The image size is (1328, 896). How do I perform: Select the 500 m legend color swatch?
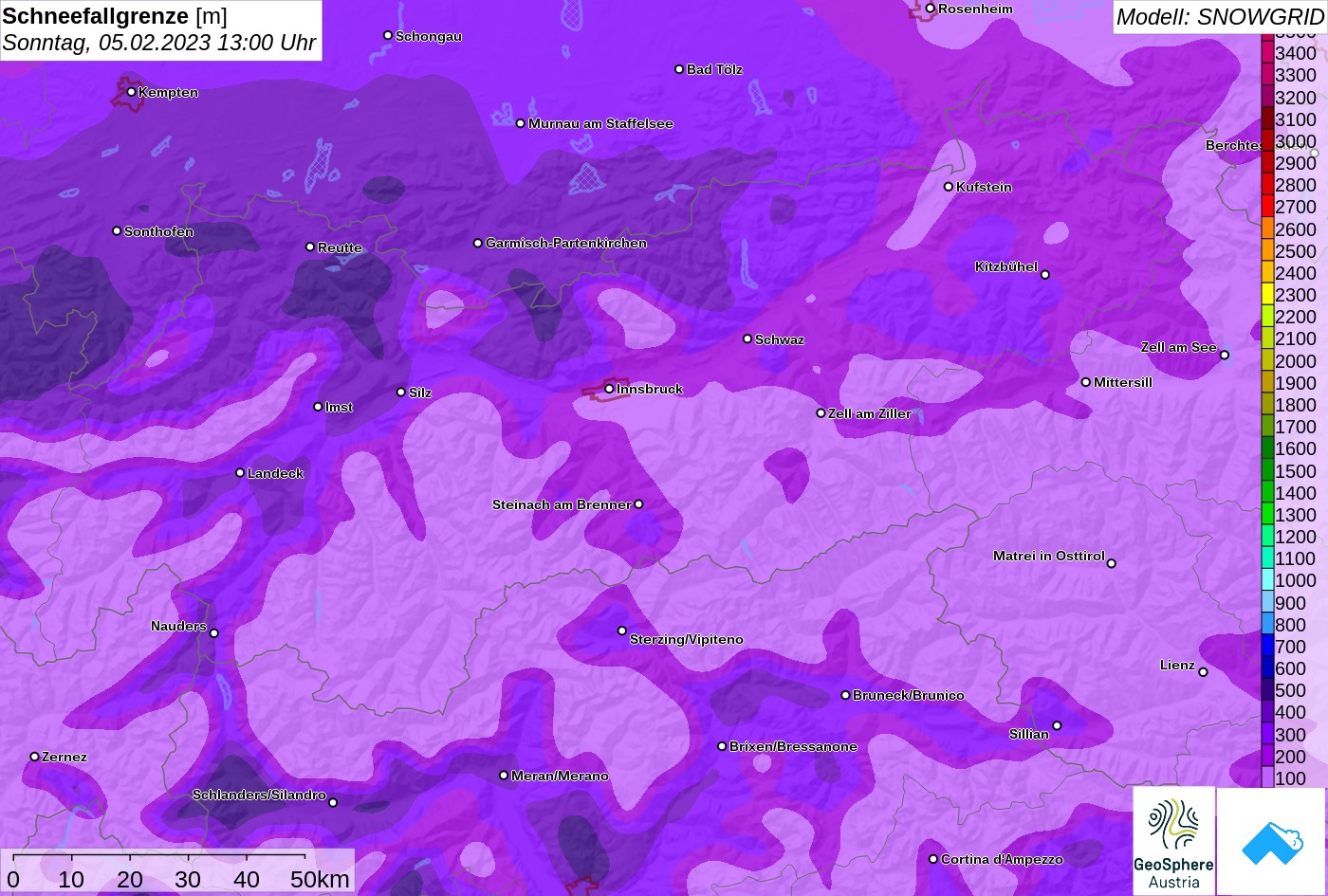[1267, 689]
